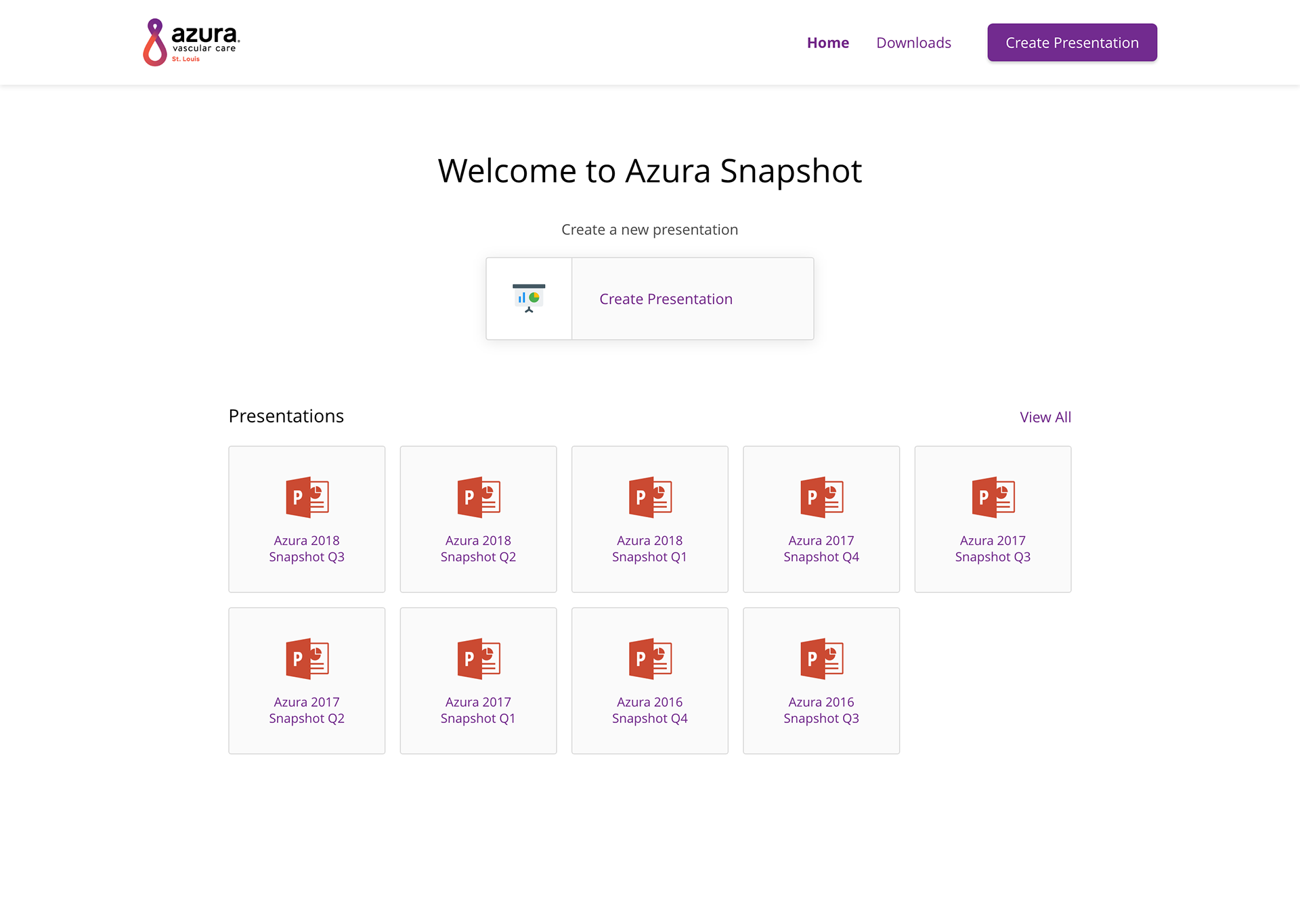The image size is (1300, 924).
Task: Click the purple Create Presentation header button
Action: click(1072, 43)
